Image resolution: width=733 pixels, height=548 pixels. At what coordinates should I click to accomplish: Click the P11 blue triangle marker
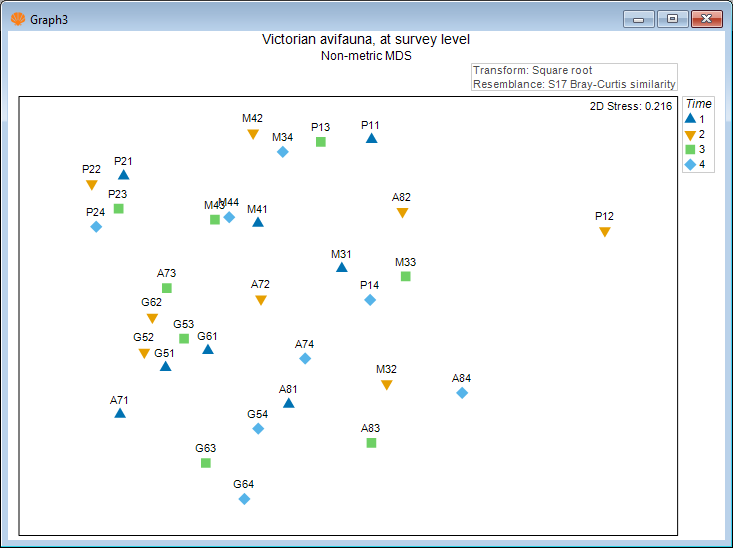371,138
